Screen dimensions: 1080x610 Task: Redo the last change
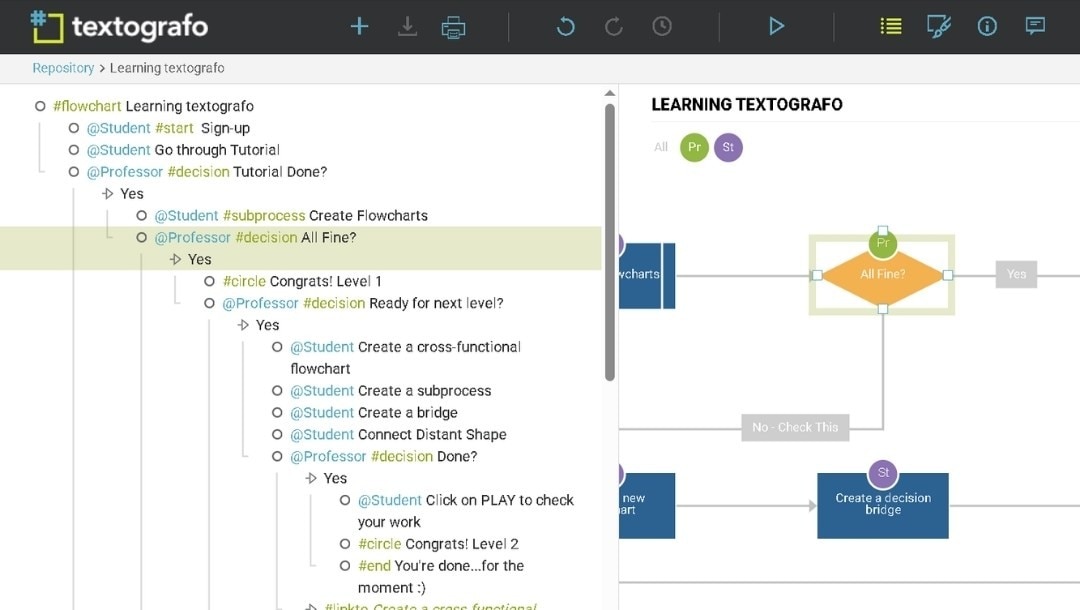[613, 26]
